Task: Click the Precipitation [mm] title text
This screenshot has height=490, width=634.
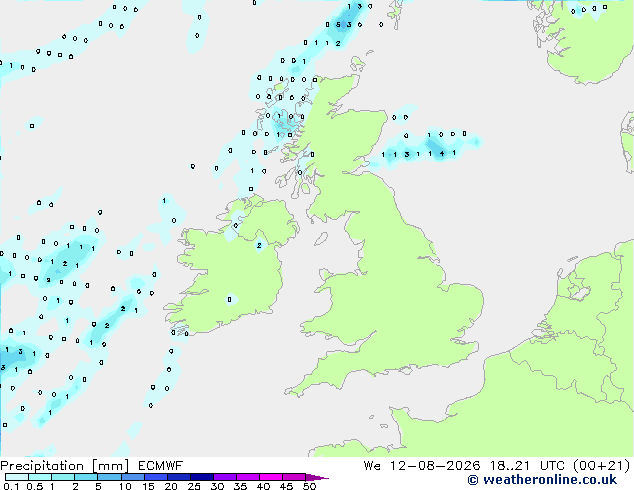Action: [x=65, y=466]
